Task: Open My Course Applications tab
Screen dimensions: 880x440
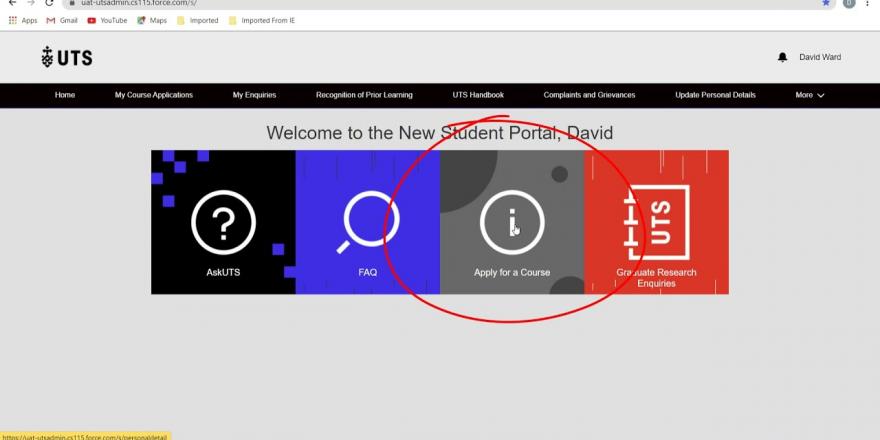Action: coord(154,95)
